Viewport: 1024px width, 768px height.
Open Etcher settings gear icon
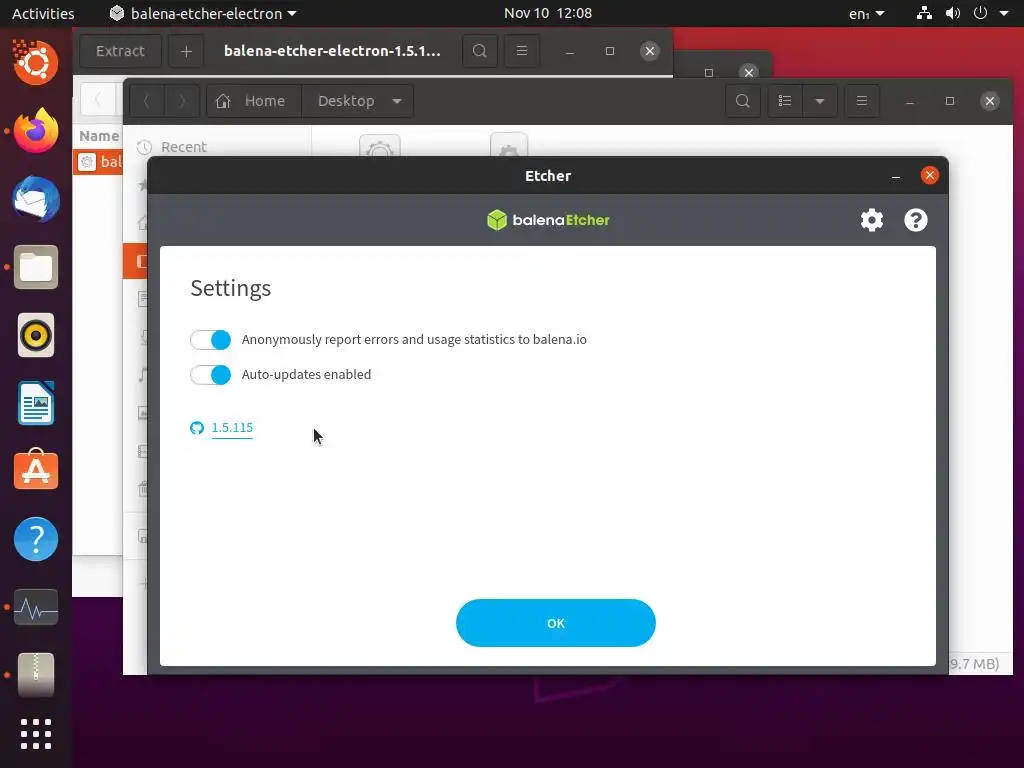(x=872, y=220)
